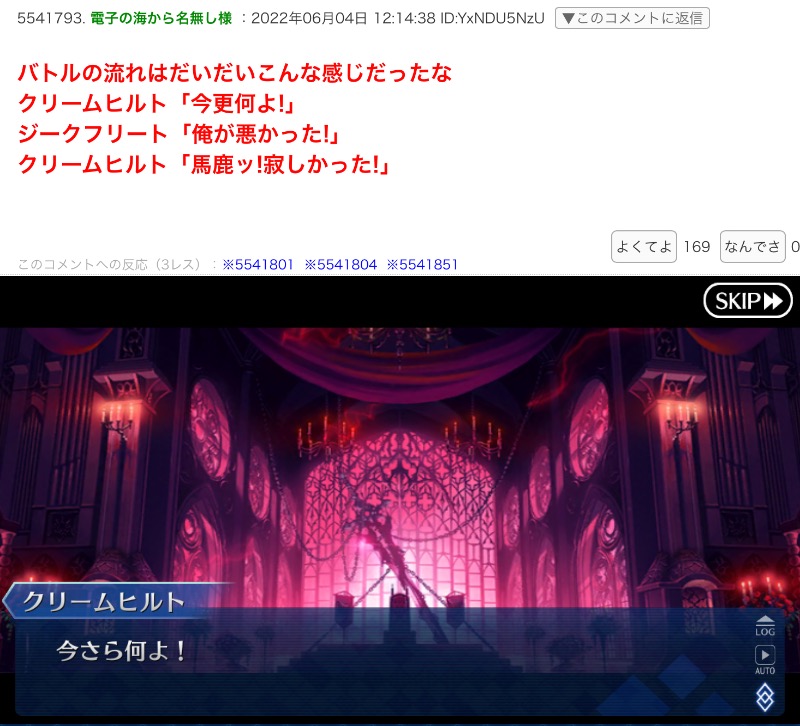
Task: Click the なんでさ vote button
Action: pos(752,246)
